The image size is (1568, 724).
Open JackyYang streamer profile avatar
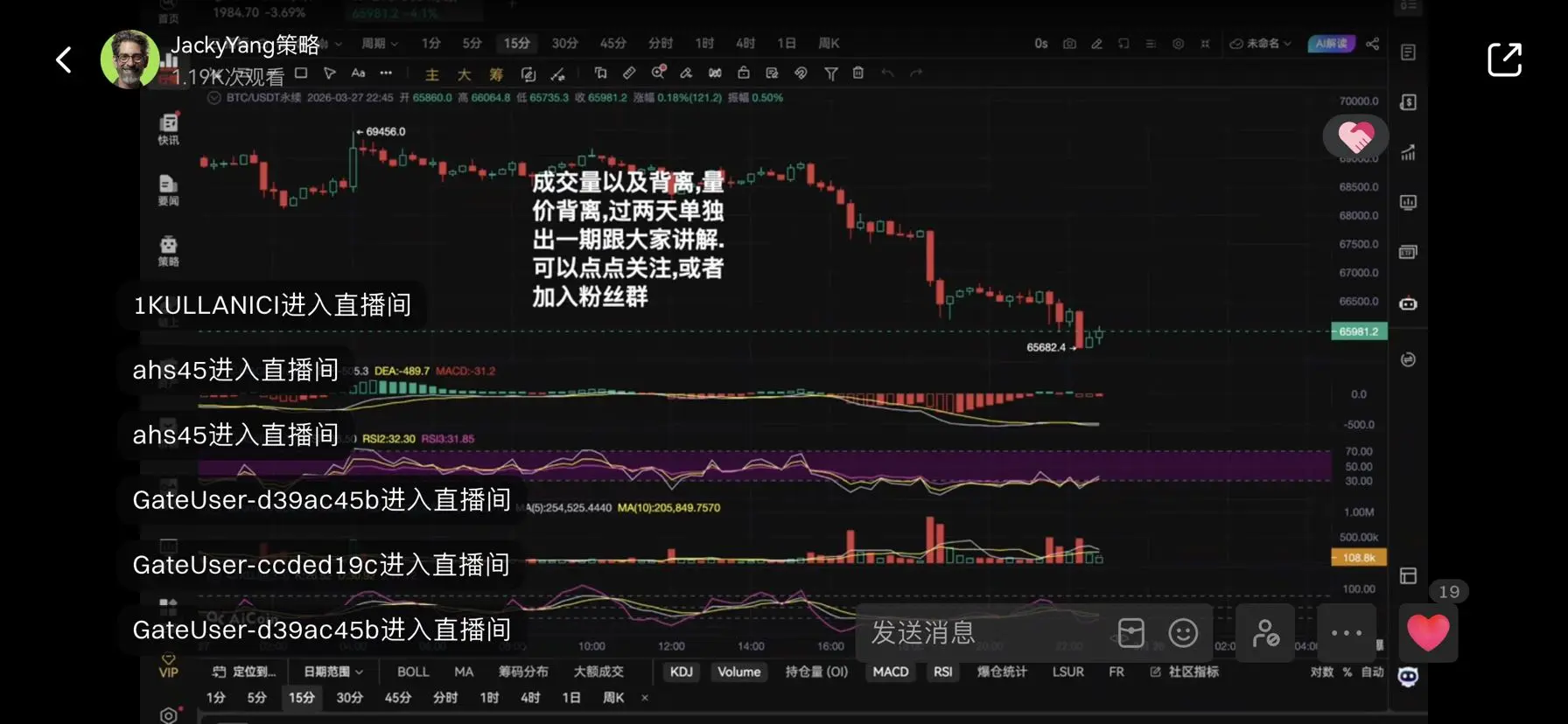tap(129, 59)
